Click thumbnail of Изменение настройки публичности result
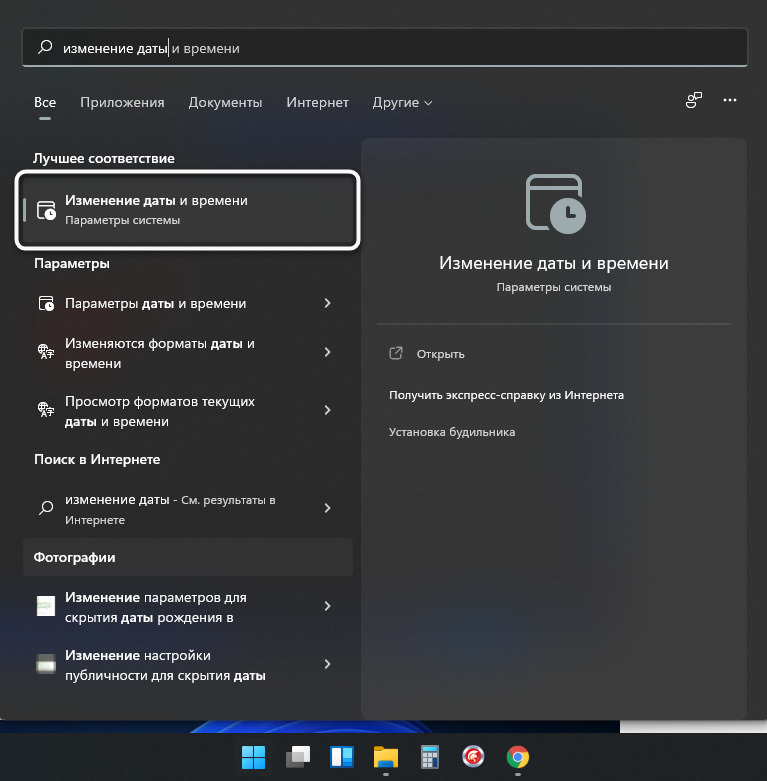767x781 pixels. pos(46,664)
